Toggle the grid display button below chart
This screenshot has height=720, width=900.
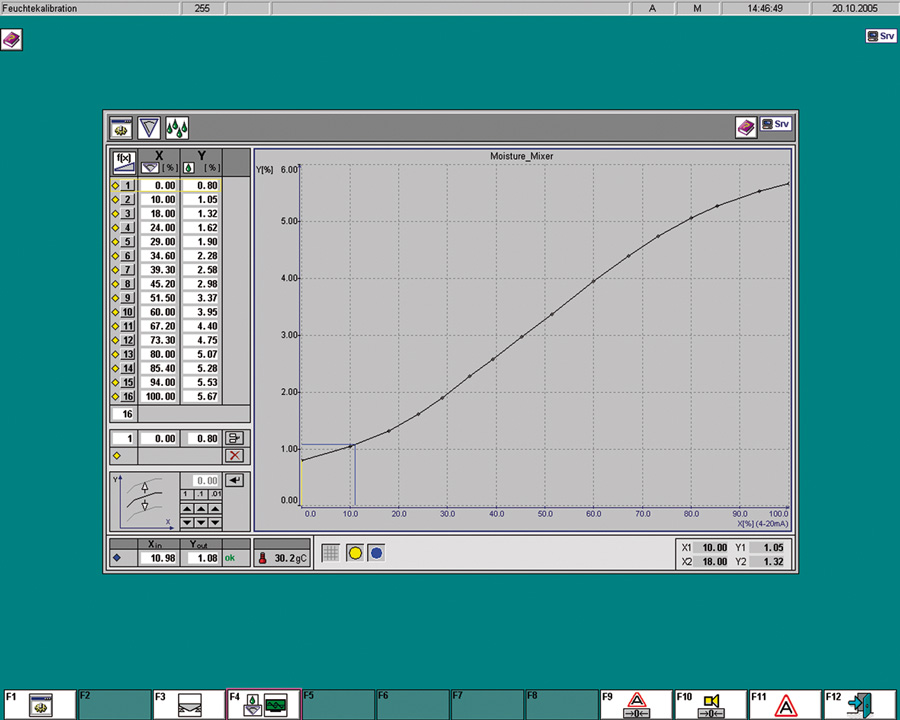(x=331, y=552)
